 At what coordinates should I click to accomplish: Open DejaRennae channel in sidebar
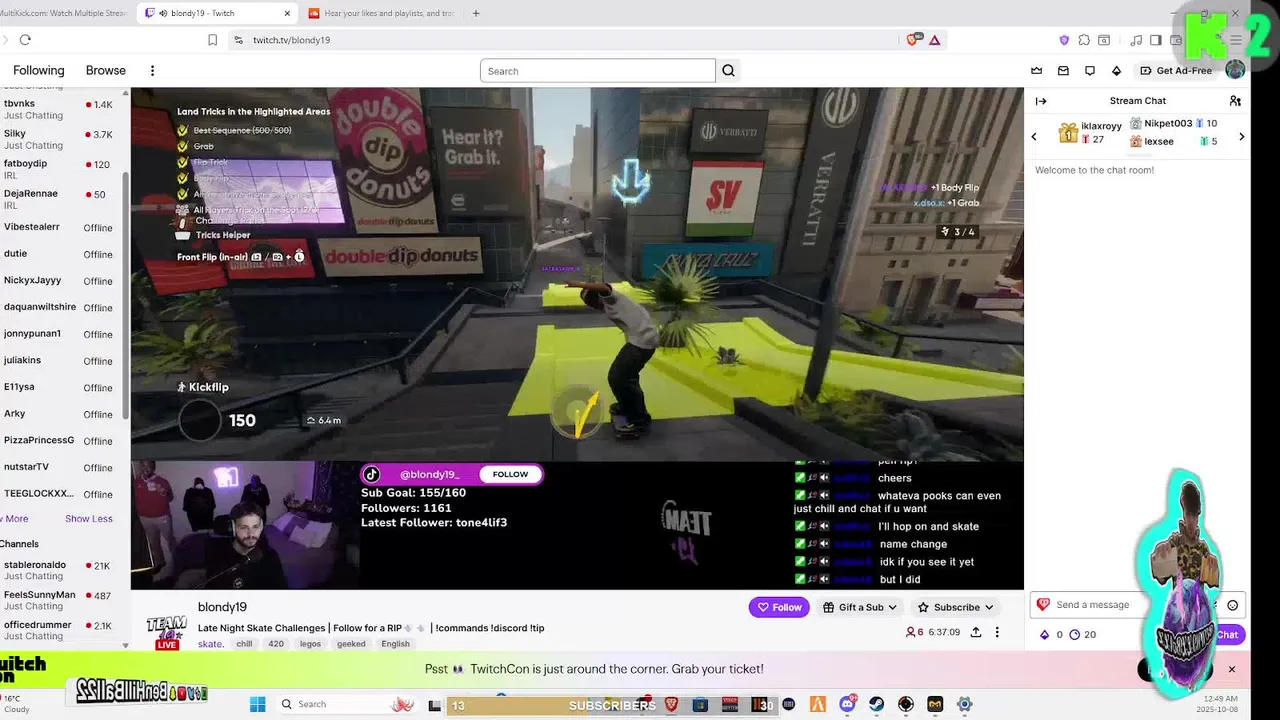tap(60, 199)
